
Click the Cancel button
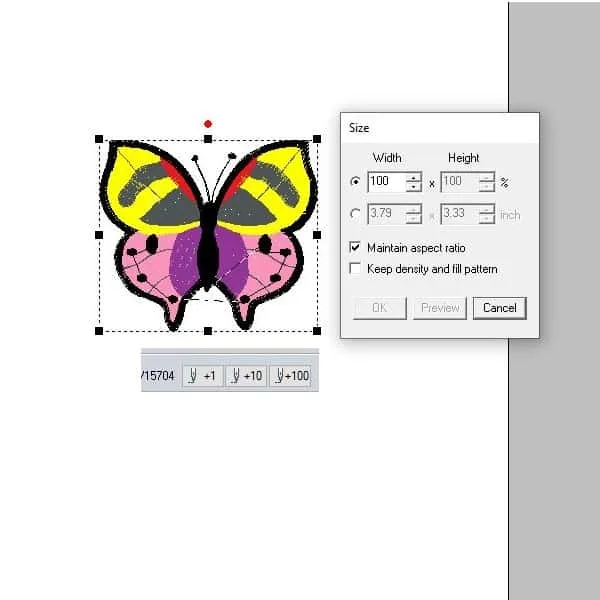coord(499,308)
